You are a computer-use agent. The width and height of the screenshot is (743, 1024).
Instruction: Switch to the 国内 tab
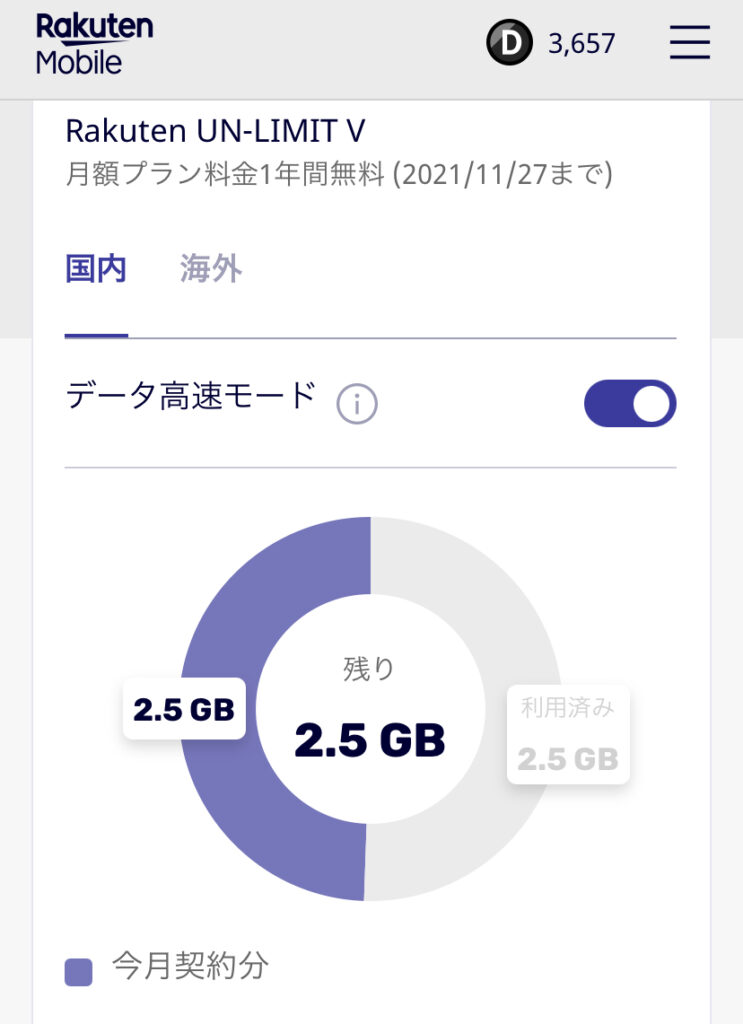click(x=96, y=270)
